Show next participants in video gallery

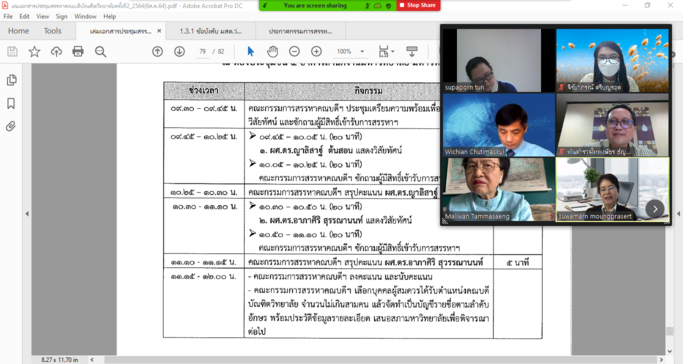point(655,209)
